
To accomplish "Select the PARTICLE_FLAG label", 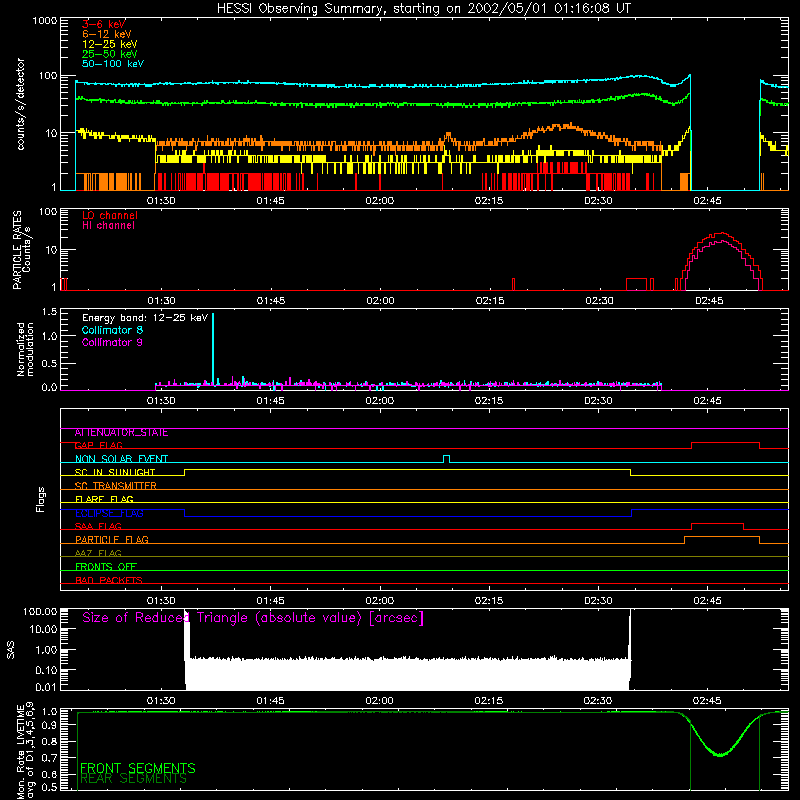I will (x=112, y=539).
